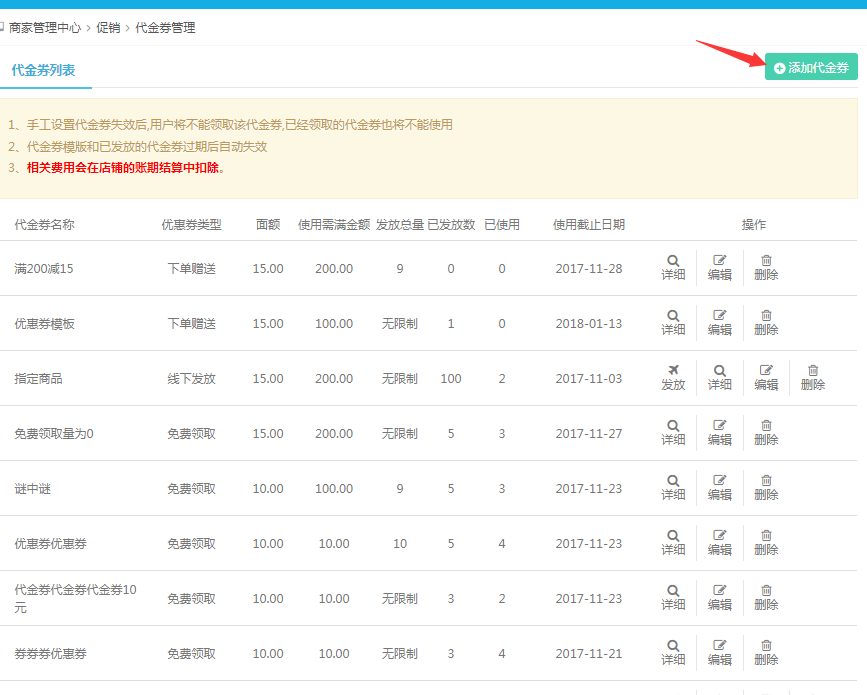View details of 免费领取量为0 voucher
Screen dimensions: 867x695
[x=673, y=432]
